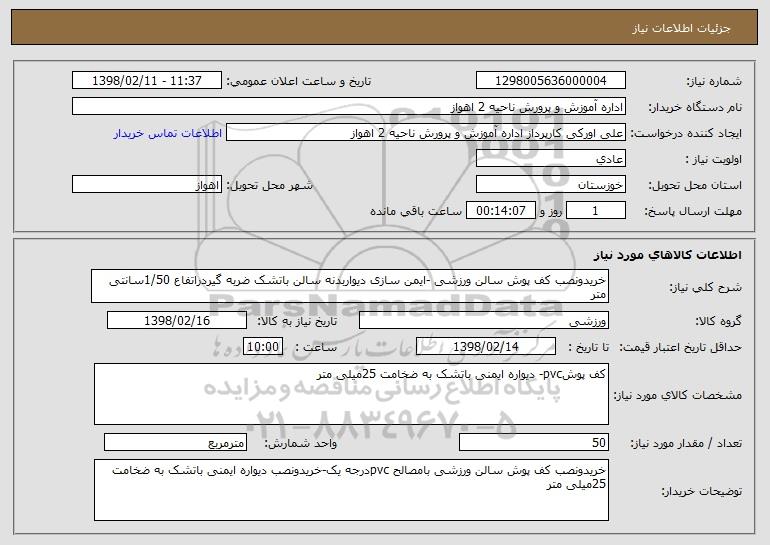
Task: Click the نام دستگاه خریدار label
Action: [x=695, y=107]
